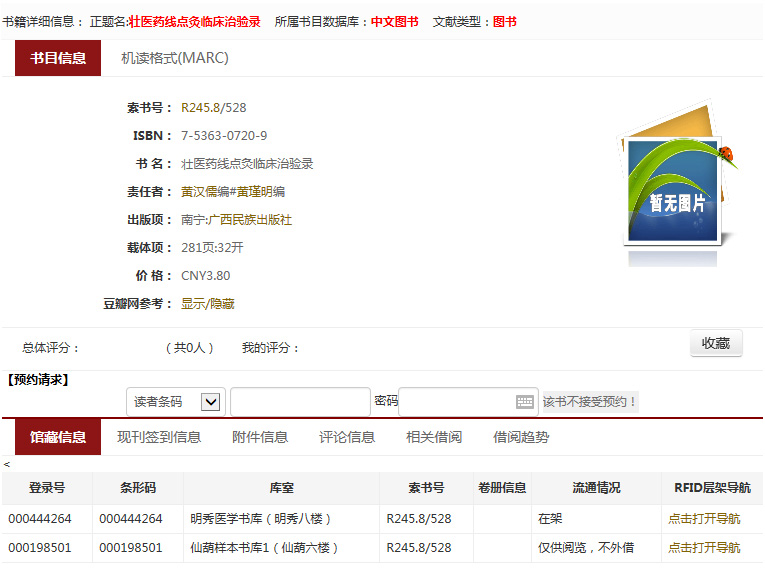Click the 收藏 button
Screen dimensions: 765x570
(716, 343)
